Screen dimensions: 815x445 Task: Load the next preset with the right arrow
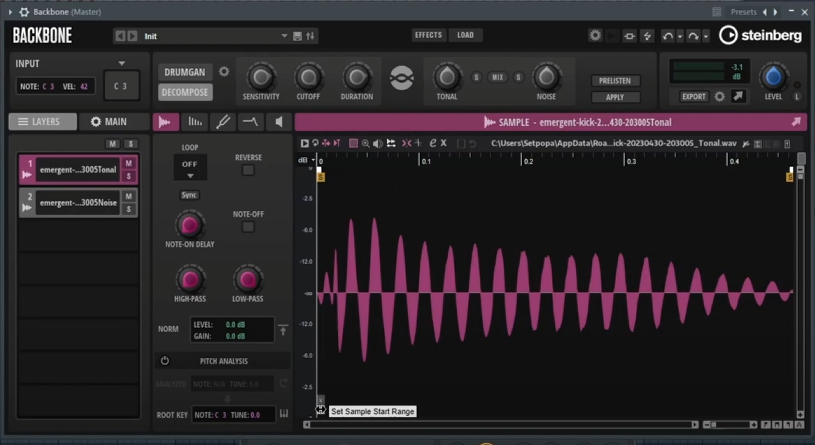(133, 36)
